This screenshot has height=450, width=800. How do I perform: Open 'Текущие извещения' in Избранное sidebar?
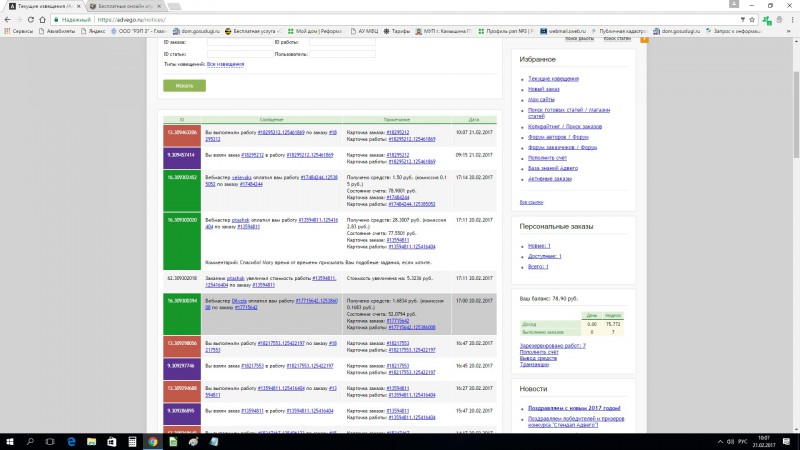click(x=553, y=79)
